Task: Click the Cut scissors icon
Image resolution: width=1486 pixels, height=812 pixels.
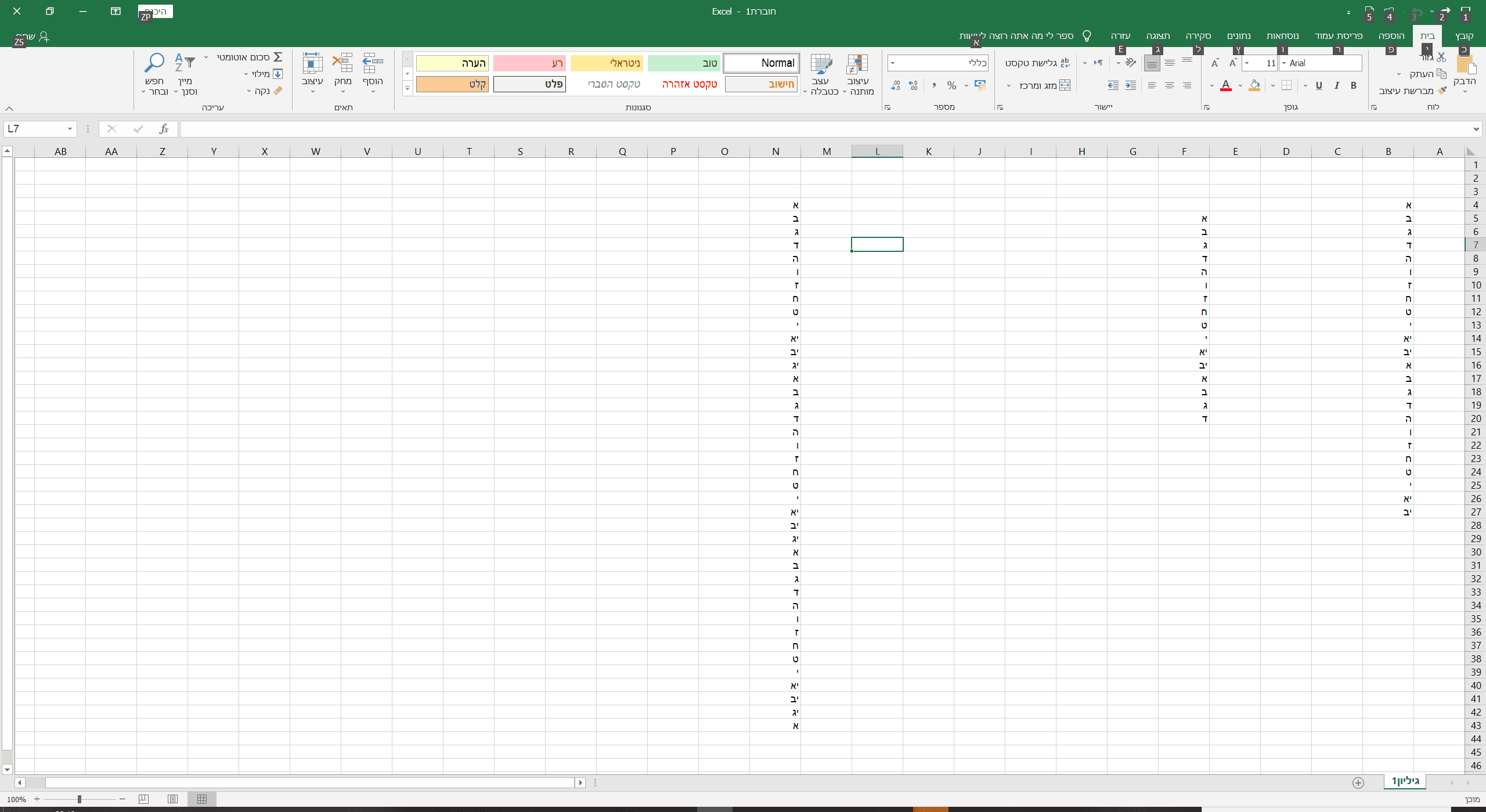Action: 1441,57
